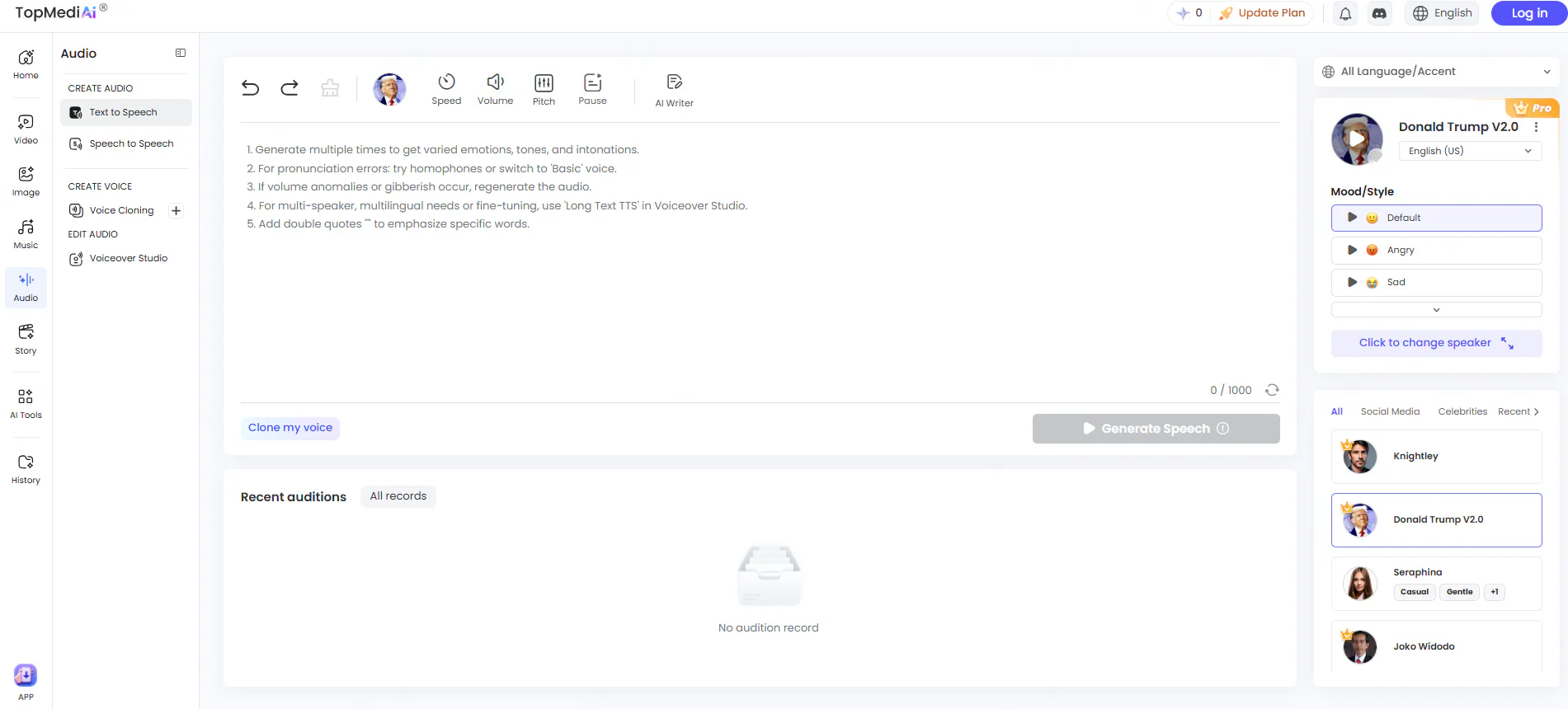Open the AI Writer tool
Image resolution: width=1568 pixels, height=709 pixels.
(x=674, y=91)
